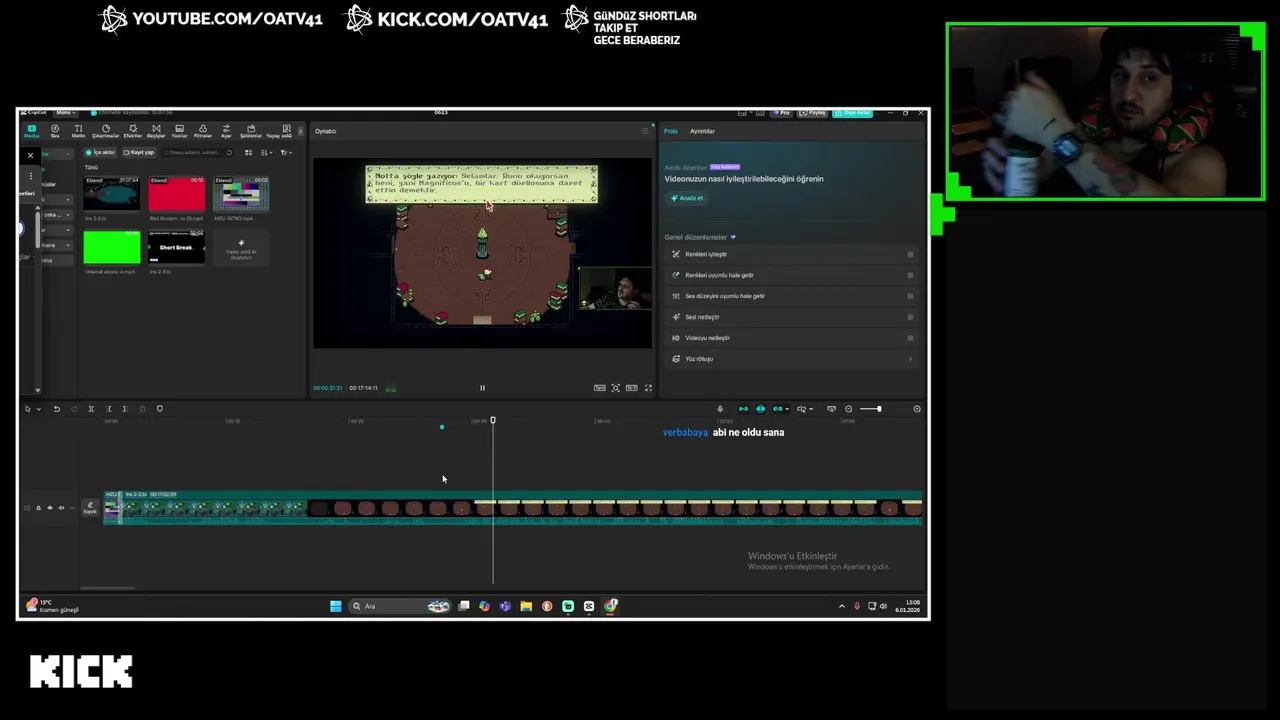The width and height of the screenshot is (1280, 720).
Task: Click the player quality comparison icon
Action: pos(599,388)
